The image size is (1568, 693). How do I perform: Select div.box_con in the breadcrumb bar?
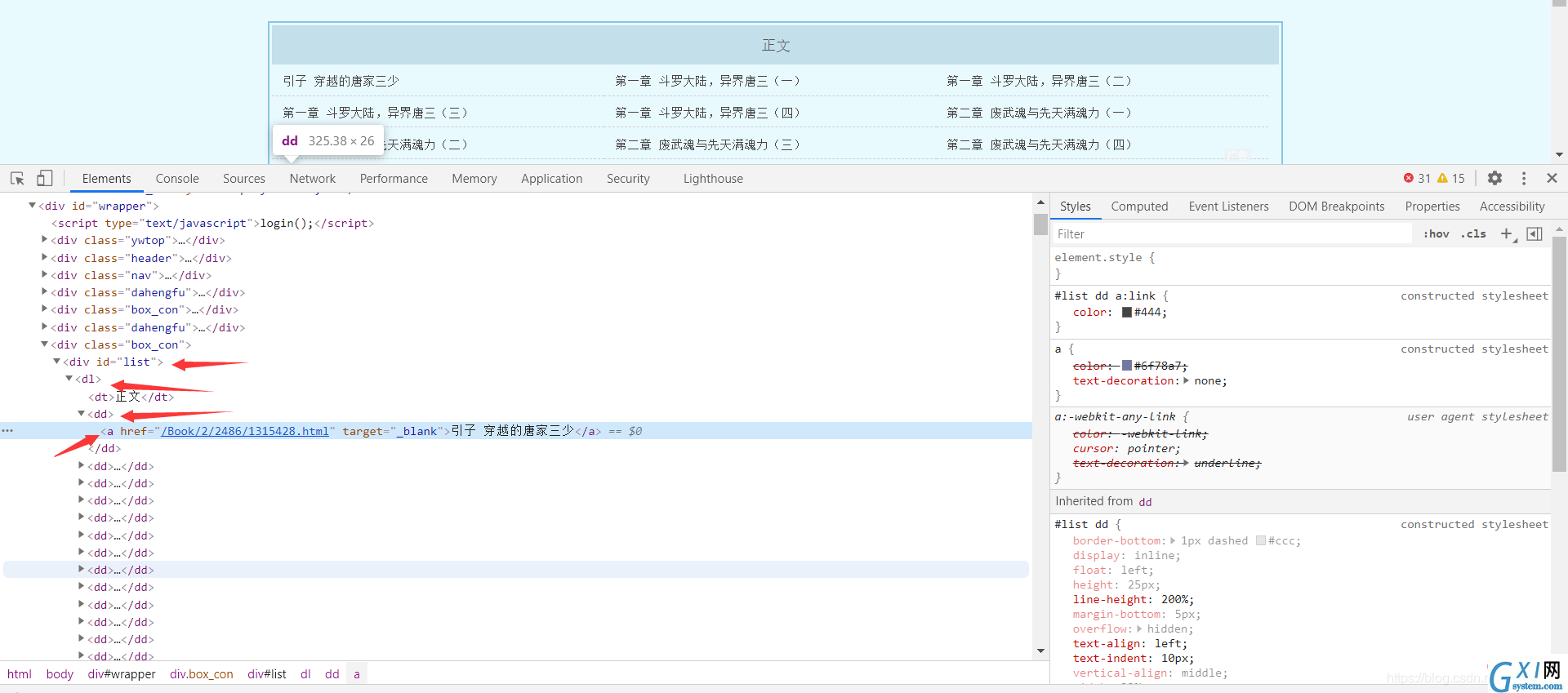pos(202,674)
